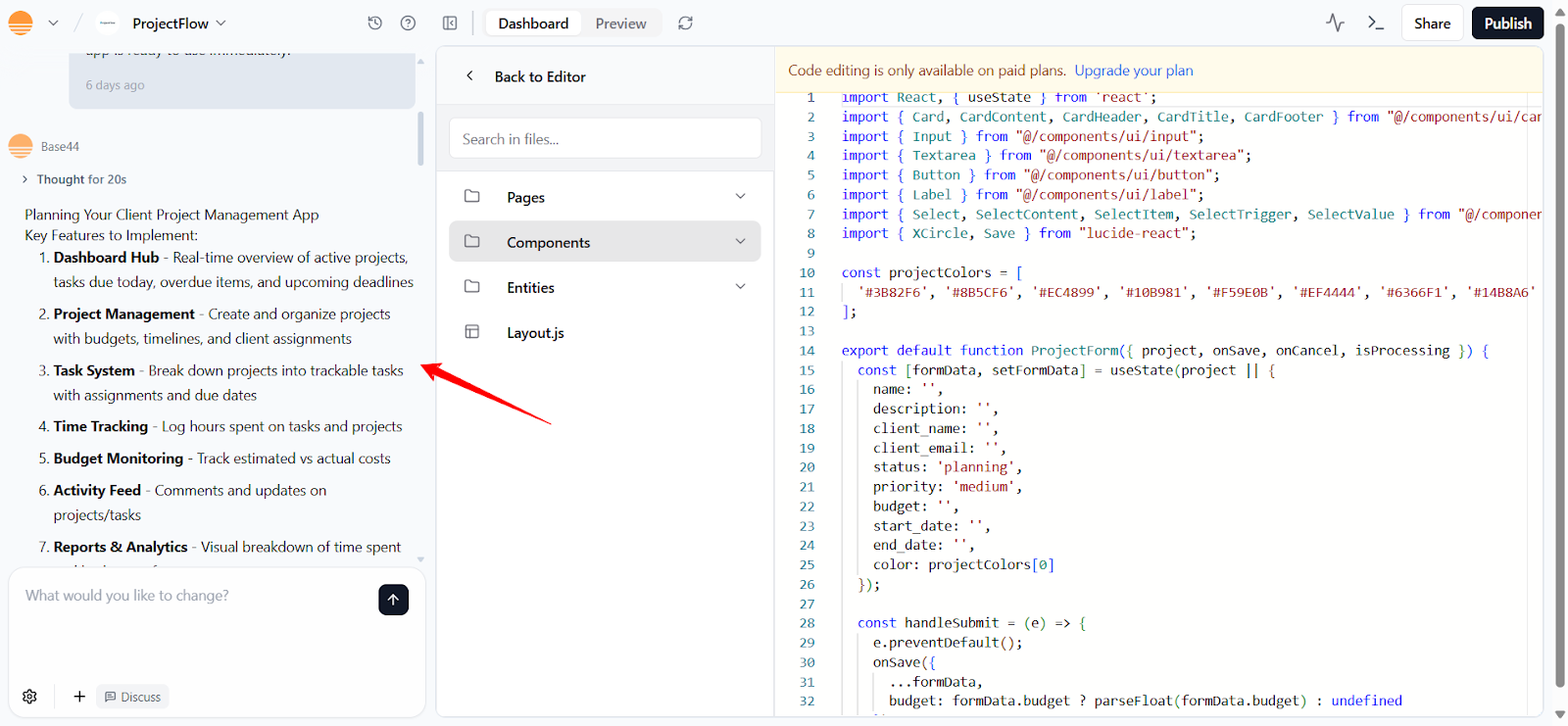Click the Pages folder icon
The height and width of the screenshot is (726, 1568).
[x=471, y=196]
